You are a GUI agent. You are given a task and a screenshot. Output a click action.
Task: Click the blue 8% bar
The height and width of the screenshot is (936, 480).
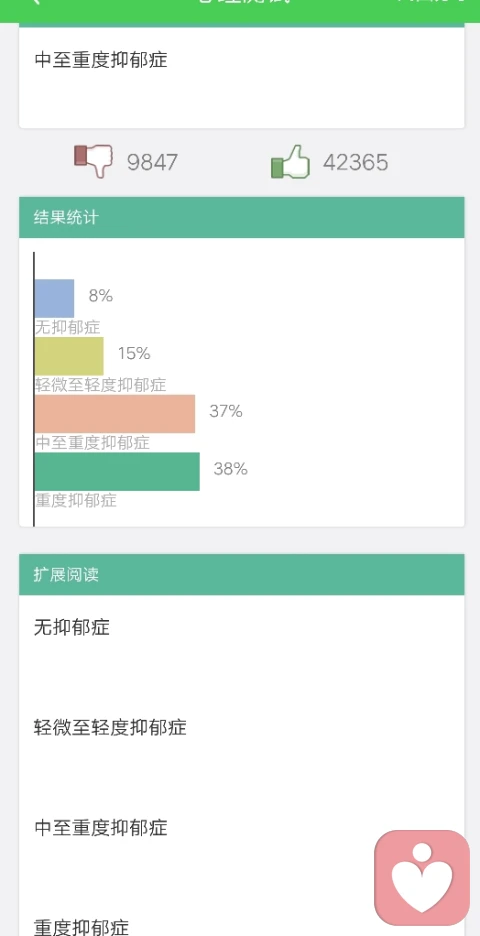tap(54, 298)
